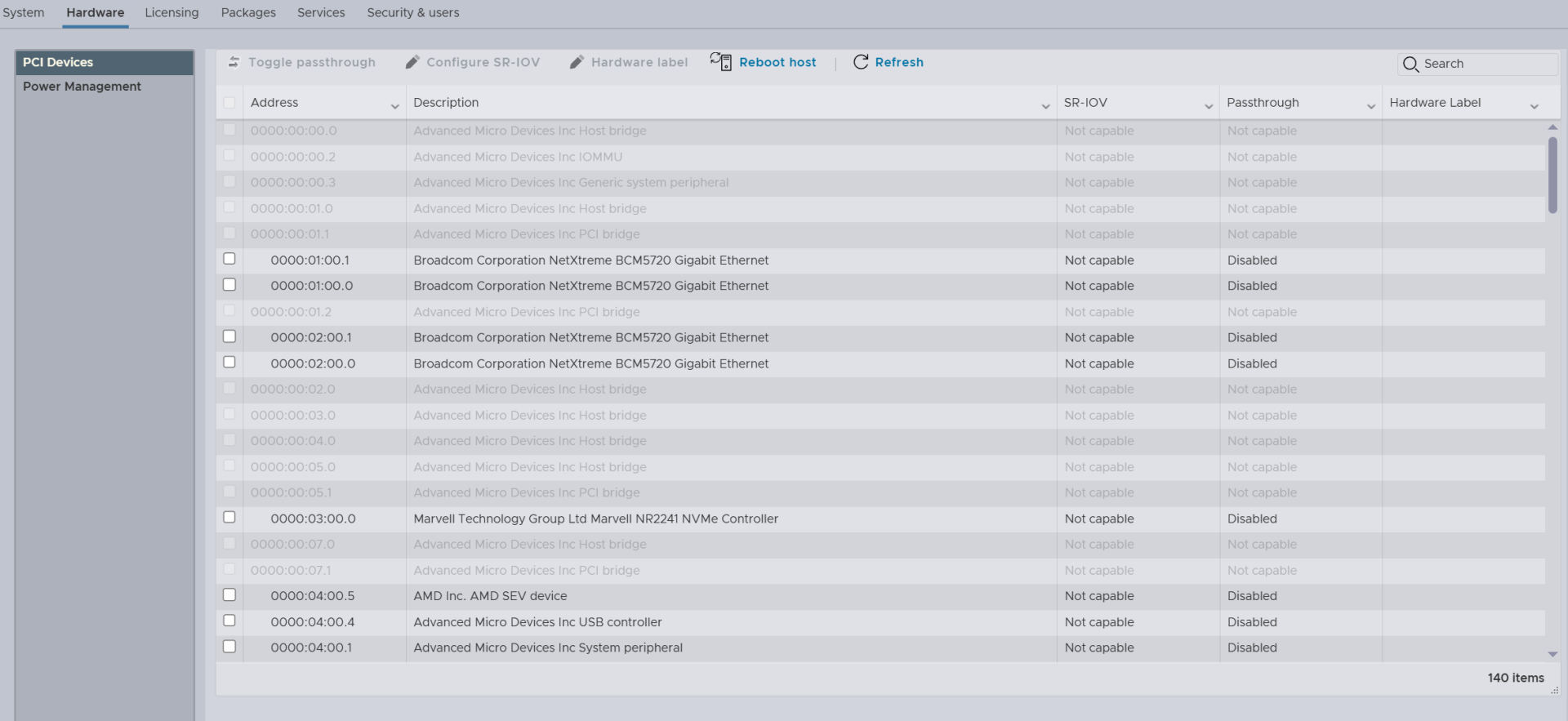Expand the SR-IOV column filter chevron
The width and height of the screenshot is (1568, 721).
pos(1208,106)
